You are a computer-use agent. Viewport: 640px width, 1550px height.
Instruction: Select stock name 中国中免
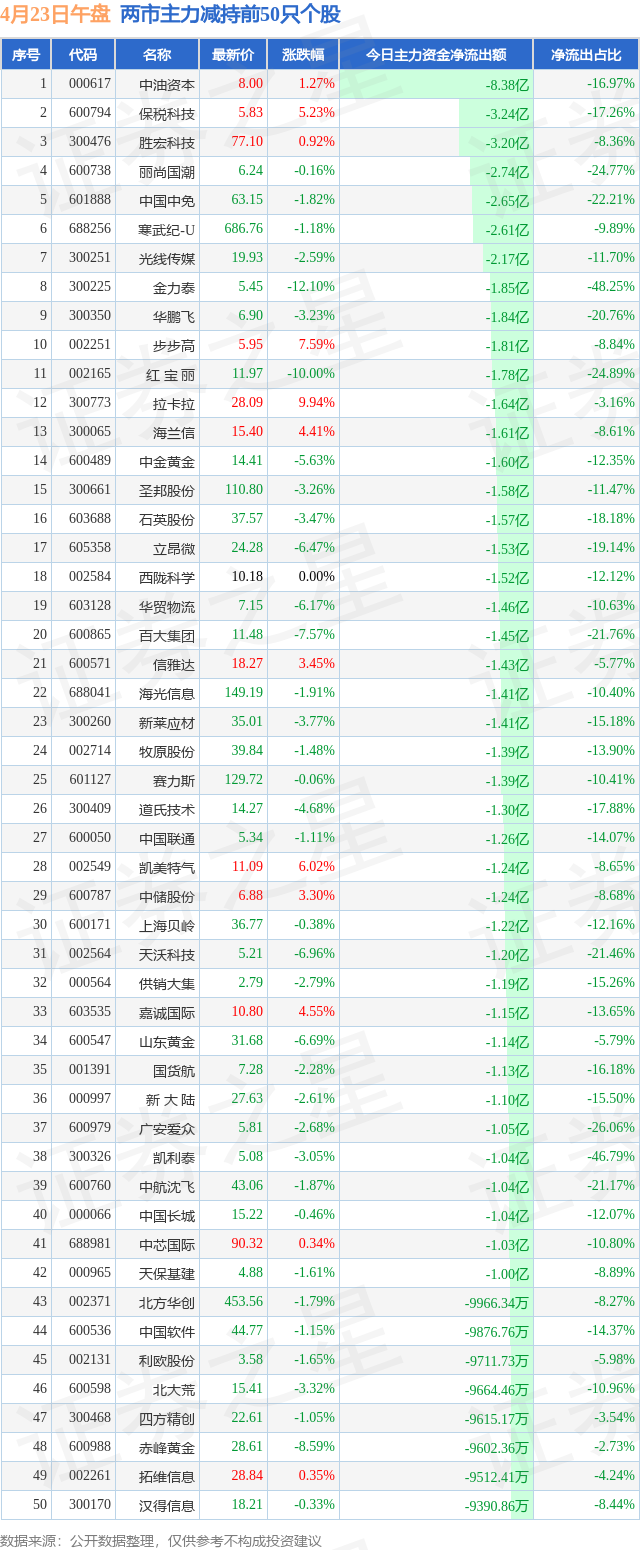point(167,200)
